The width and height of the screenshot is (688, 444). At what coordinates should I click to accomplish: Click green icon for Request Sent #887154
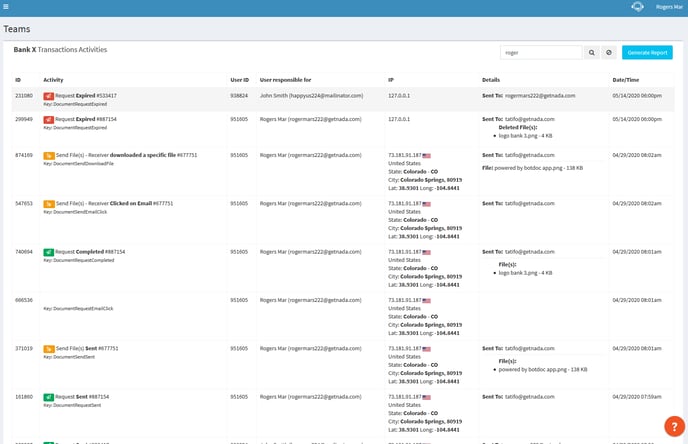49,396
